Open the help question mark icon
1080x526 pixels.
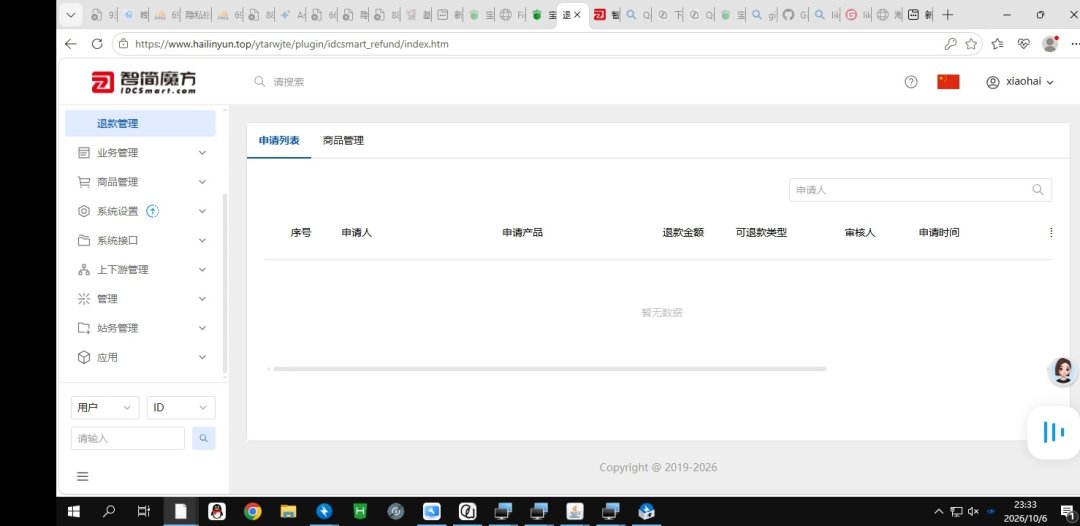(x=911, y=82)
